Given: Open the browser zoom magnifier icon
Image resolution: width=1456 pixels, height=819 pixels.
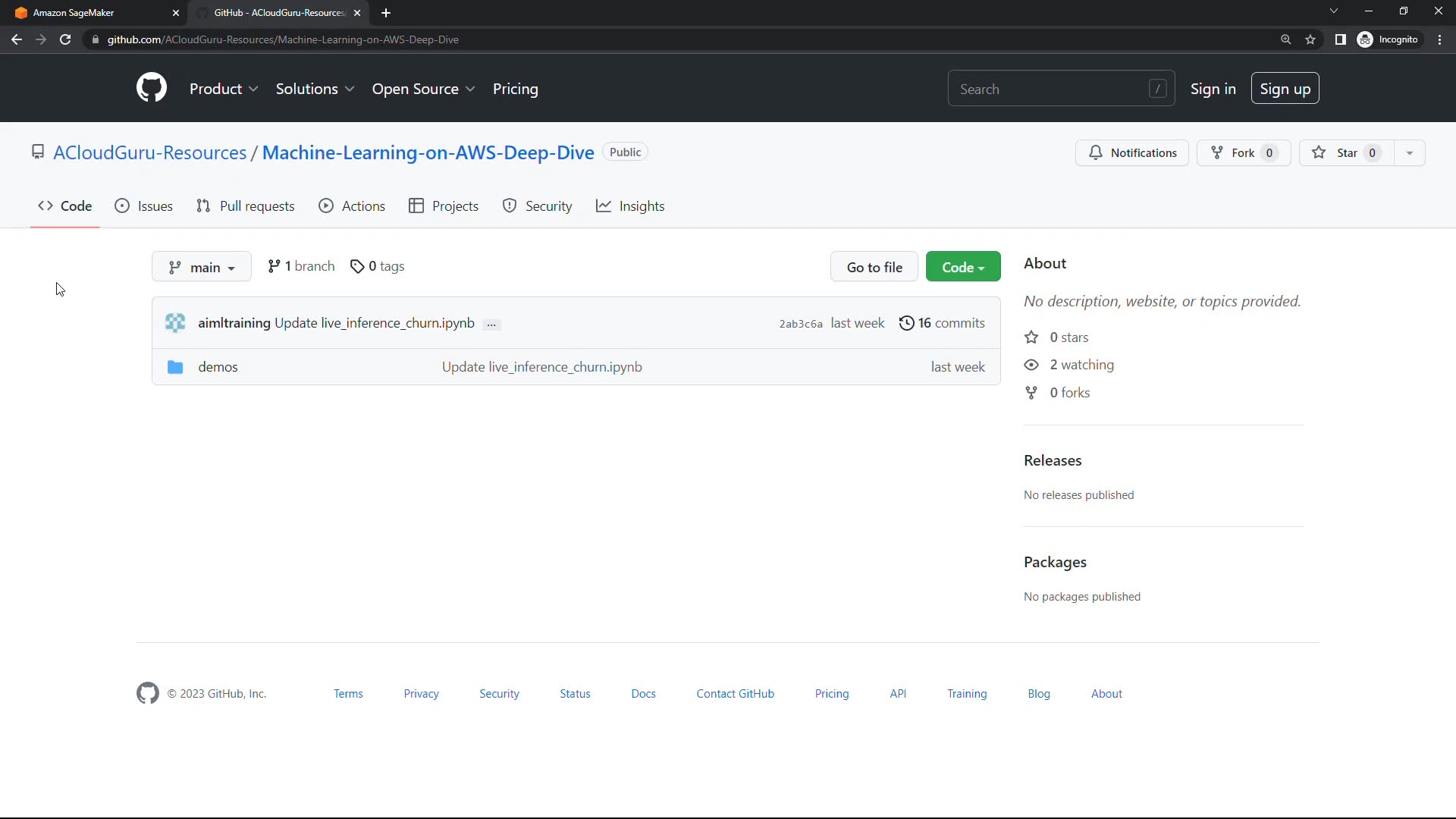Looking at the screenshot, I should (1285, 39).
